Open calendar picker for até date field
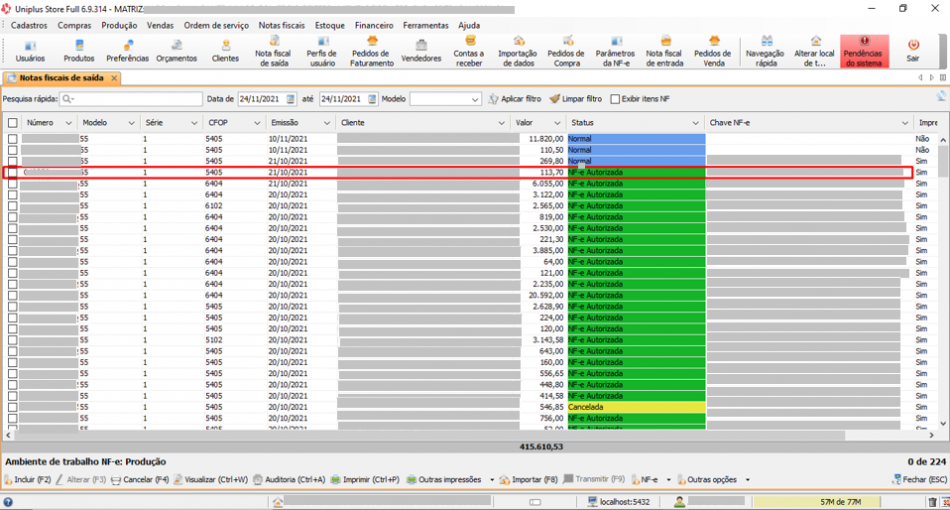The width and height of the screenshot is (950, 510). click(372, 99)
